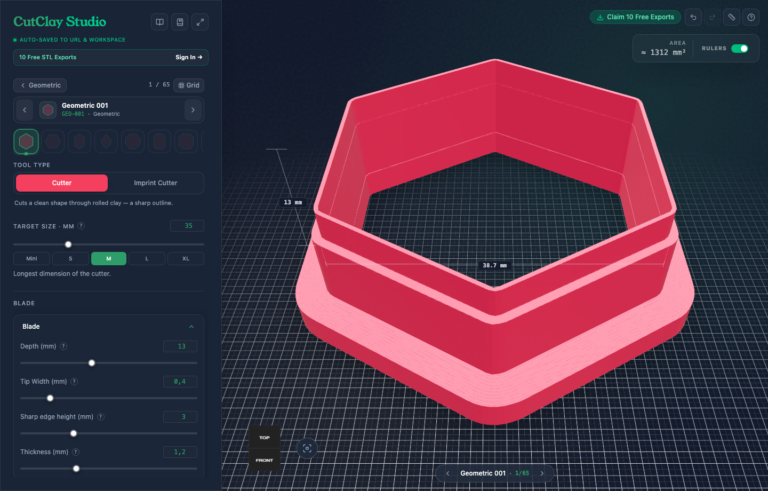Viewport: 768px width, 491px height.
Task: Choose the Mini size preset
Action: pyautogui.click(x=31, y=259)
